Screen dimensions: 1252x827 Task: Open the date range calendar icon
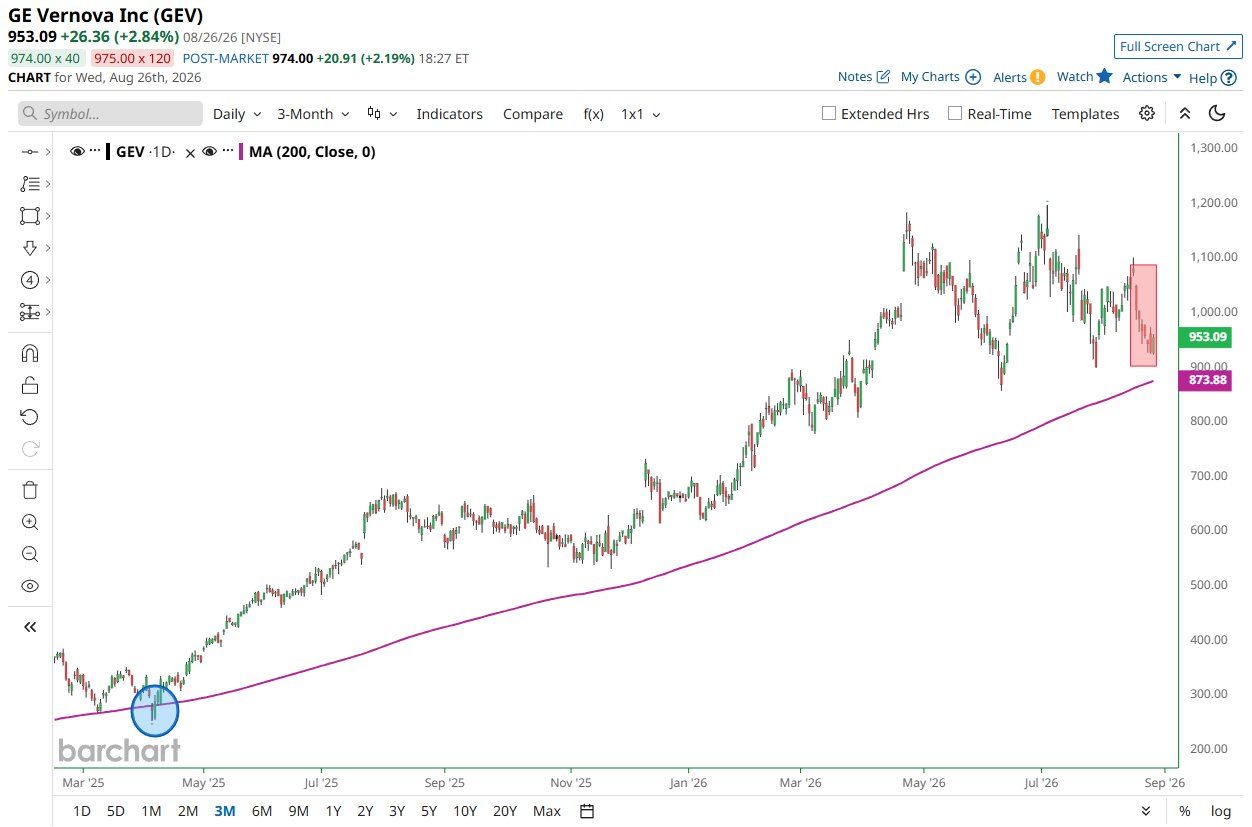point(587,811)
